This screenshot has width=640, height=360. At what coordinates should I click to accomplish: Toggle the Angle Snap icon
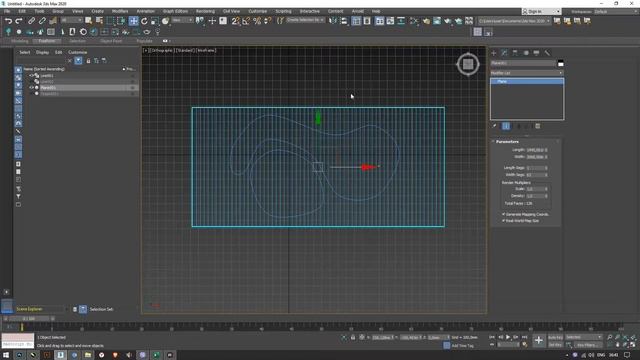(246, 21)
